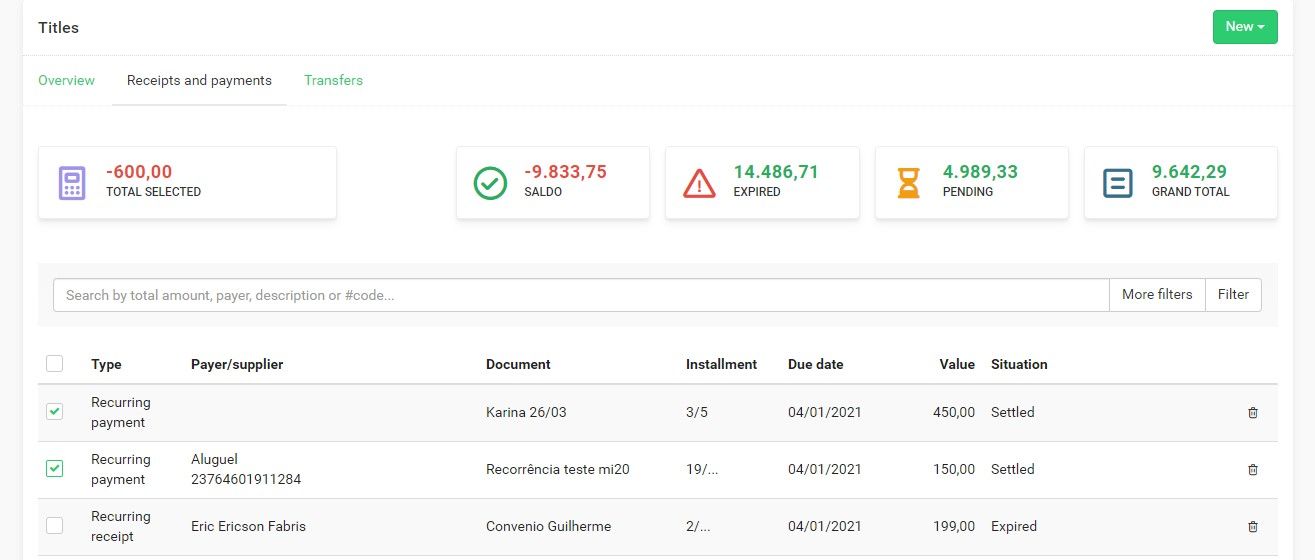Click the Due date column header

pos(815,364)
